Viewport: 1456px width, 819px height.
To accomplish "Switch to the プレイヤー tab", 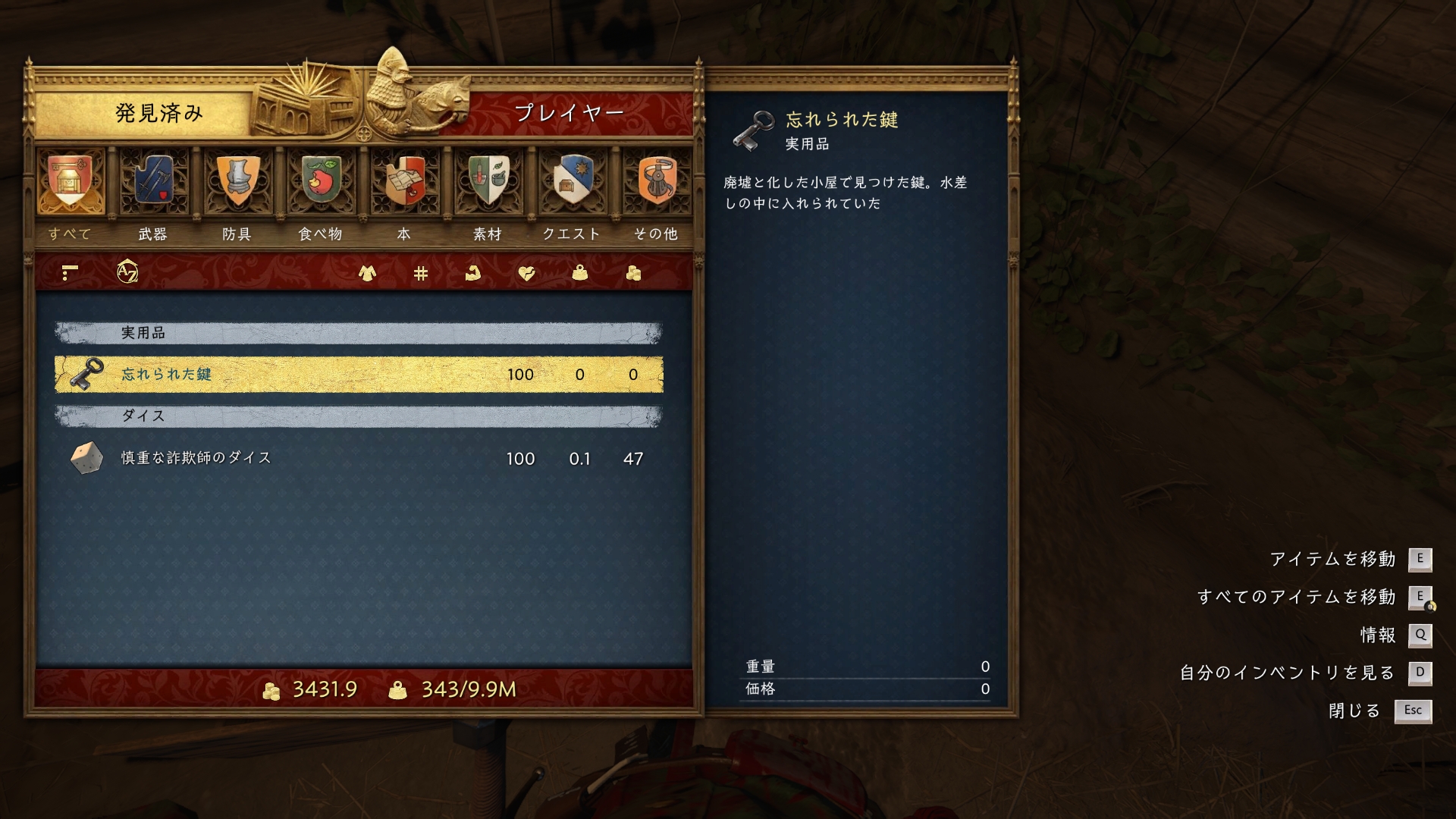I will [x=570, y=113].
